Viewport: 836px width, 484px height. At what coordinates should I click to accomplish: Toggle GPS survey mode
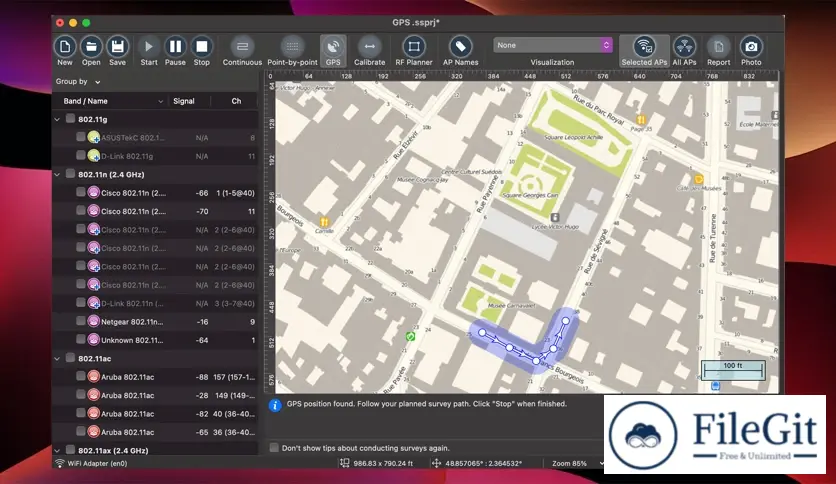333,51
